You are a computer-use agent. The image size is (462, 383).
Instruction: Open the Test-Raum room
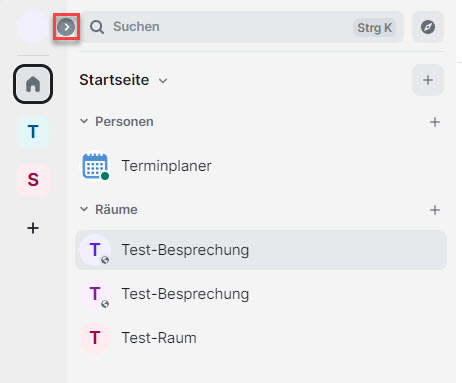[261, 338]
